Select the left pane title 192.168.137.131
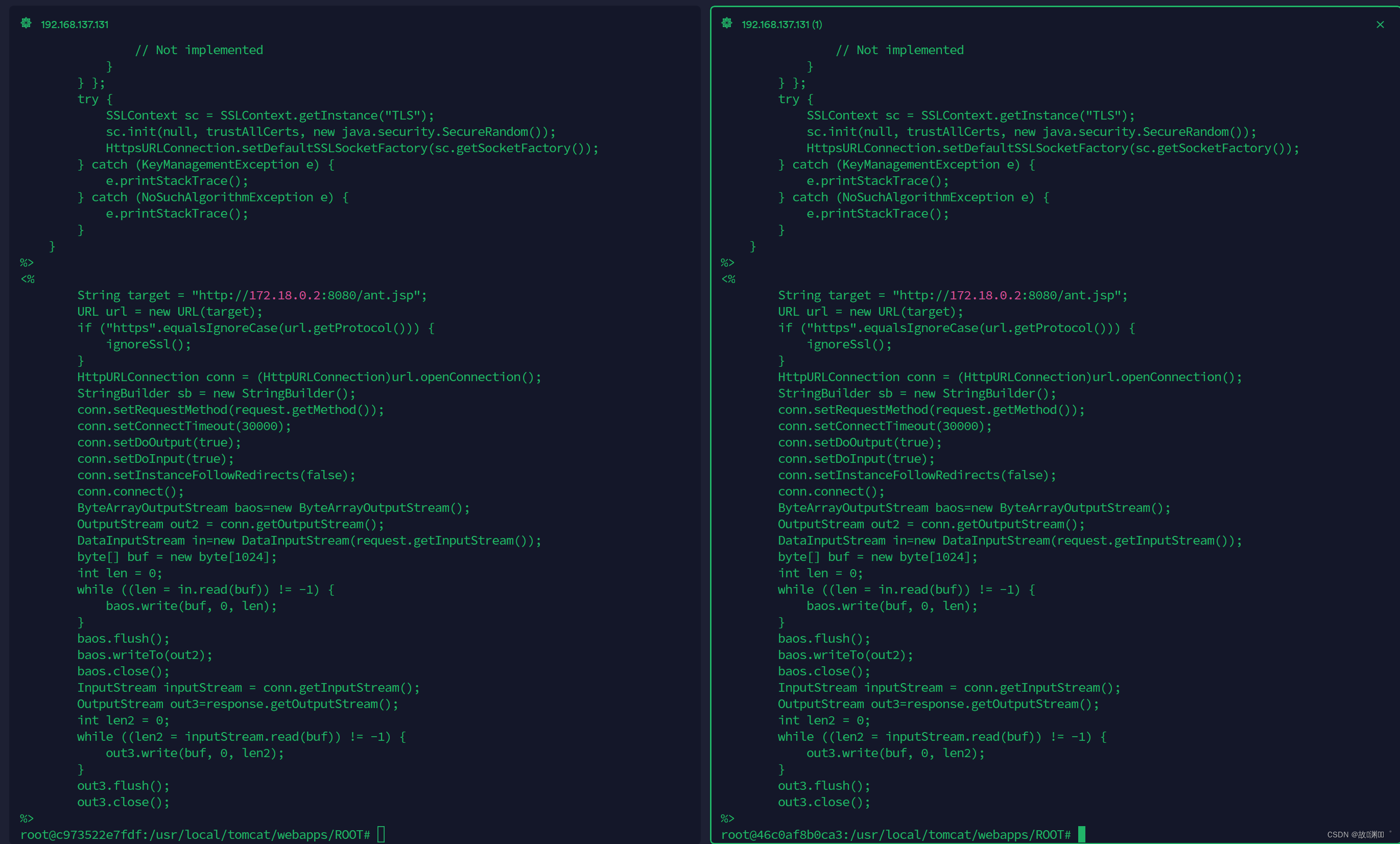 [x=75, y=25]
